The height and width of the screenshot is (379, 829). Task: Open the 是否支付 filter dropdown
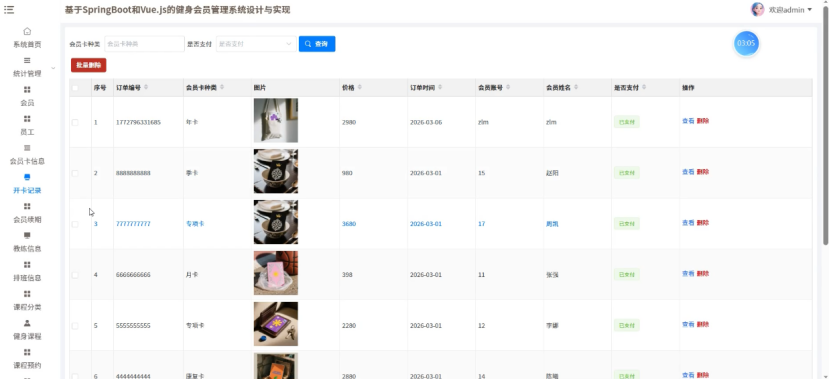click(x=256, y=44)
